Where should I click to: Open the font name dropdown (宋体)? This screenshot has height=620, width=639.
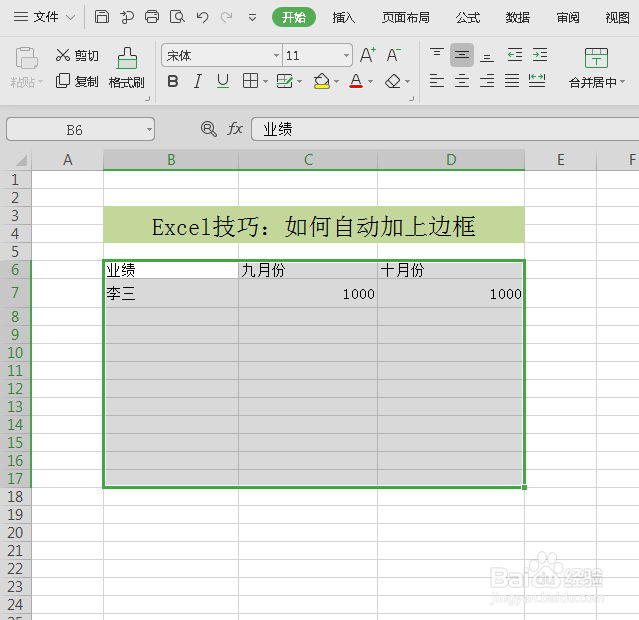(x=276, y=55)
